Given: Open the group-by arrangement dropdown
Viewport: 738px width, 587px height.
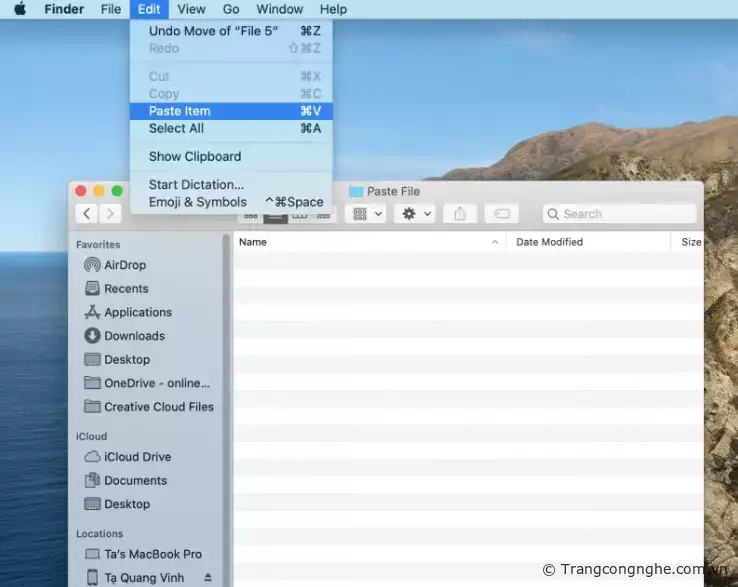Looking at the screenshot, I should 367,214.
